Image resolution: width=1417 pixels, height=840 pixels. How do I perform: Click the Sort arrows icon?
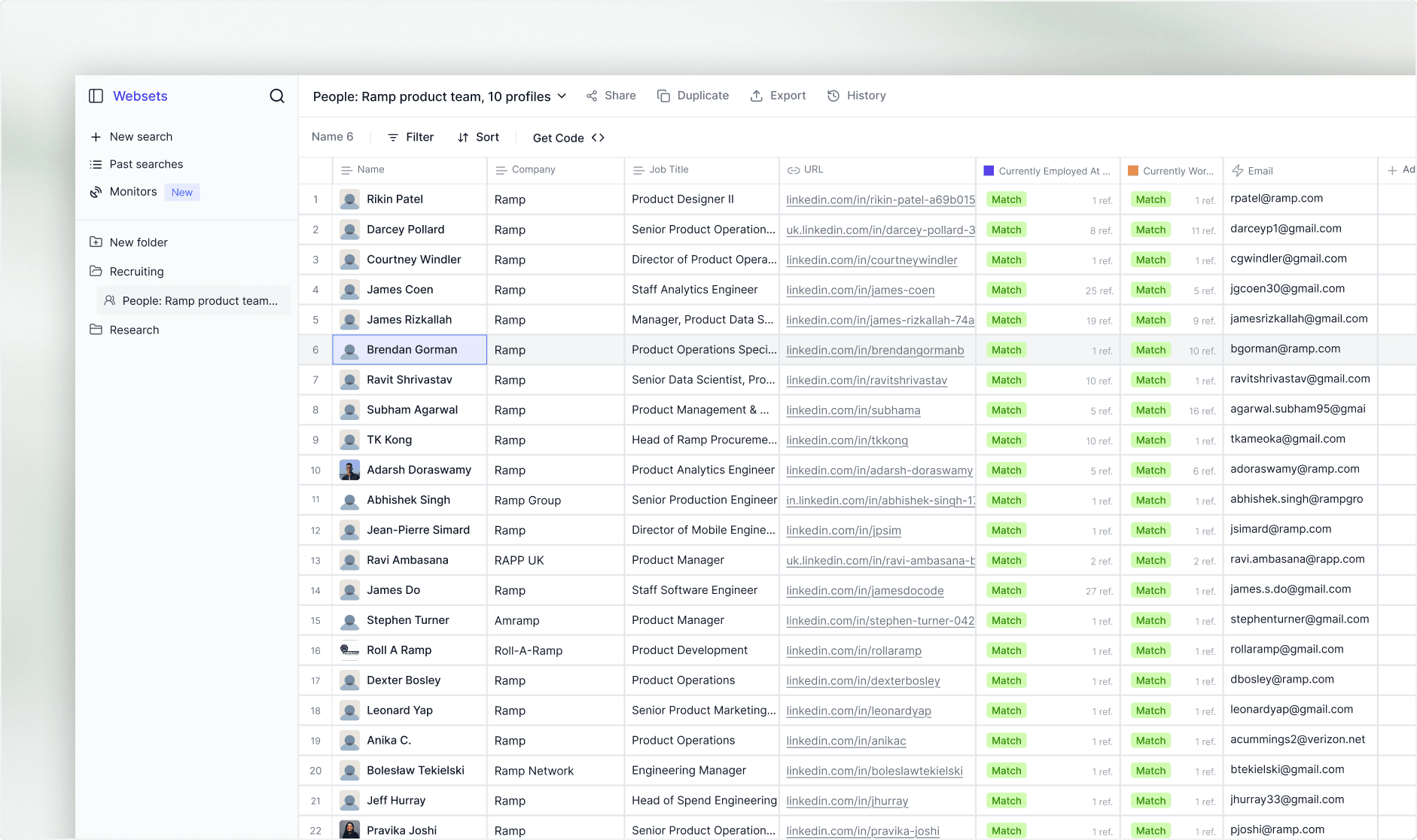pos(463,137)
